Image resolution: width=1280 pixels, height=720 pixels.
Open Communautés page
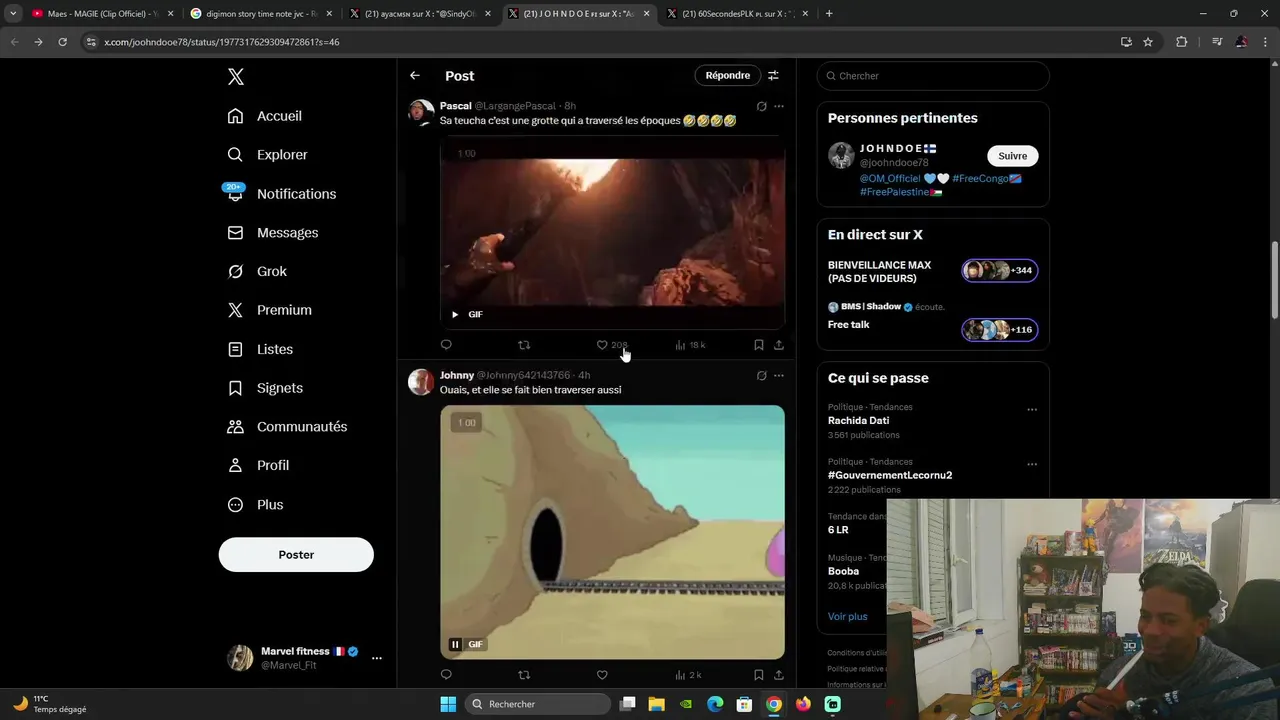coord(287,427)
